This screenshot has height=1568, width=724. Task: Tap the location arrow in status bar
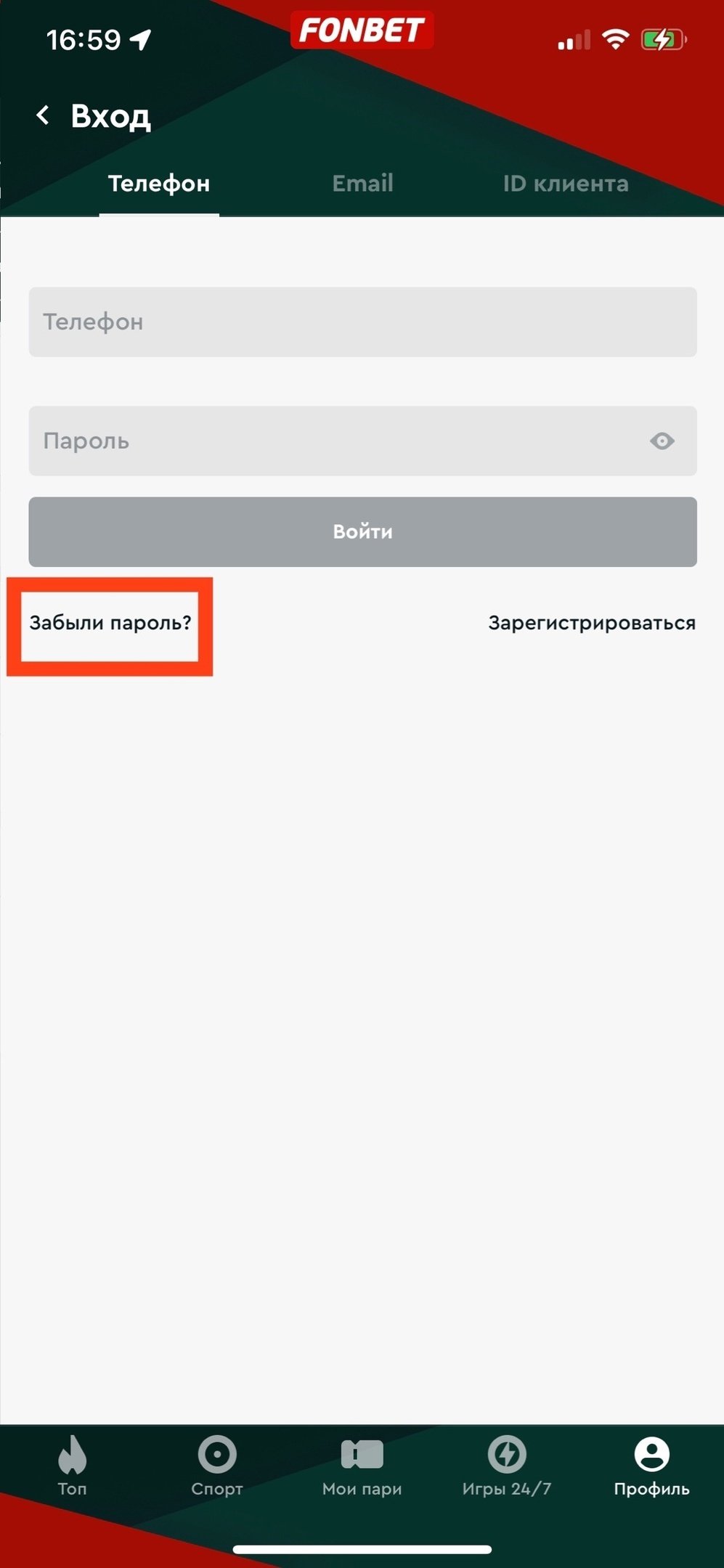pyautogui.click(x=140, y=39)
